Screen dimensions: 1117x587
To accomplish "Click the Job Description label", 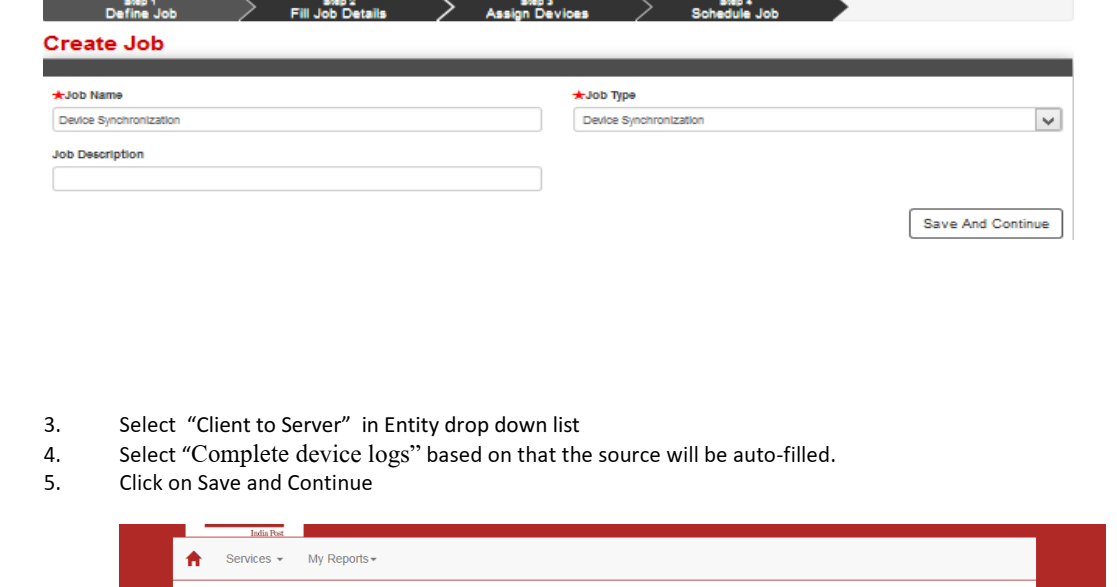I will [x=99, y=154].
